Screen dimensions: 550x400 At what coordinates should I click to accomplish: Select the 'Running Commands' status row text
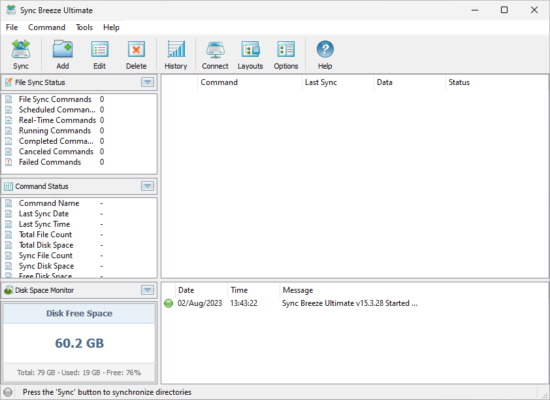pos(55,131)
